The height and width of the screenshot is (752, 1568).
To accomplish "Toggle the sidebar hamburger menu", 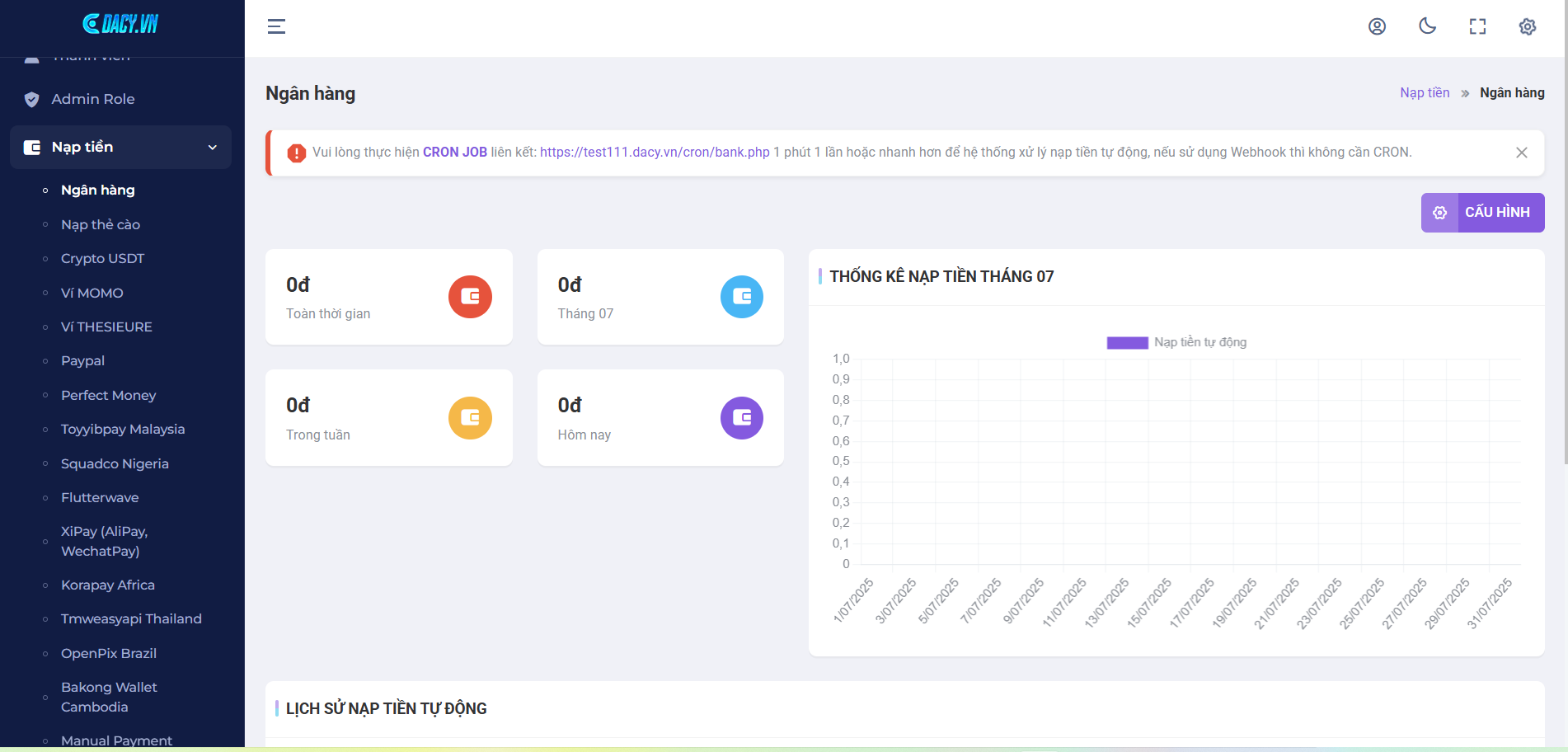I will (276, 26).
